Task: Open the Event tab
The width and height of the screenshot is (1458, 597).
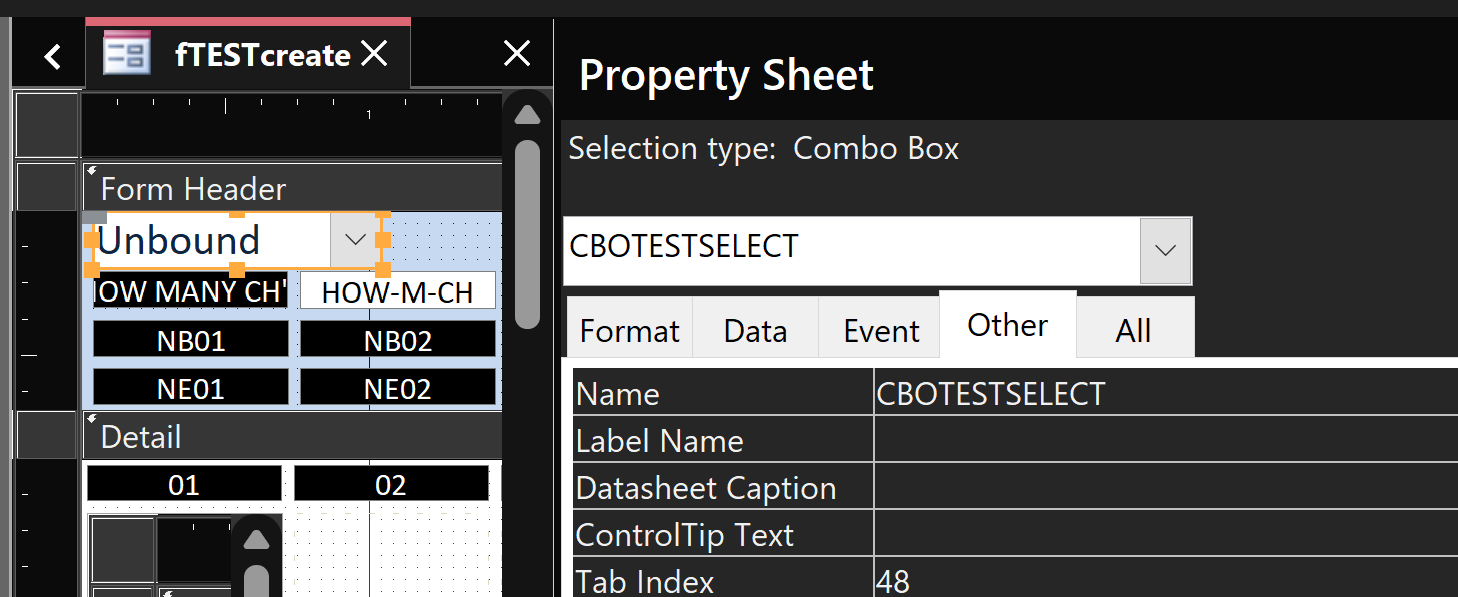Action: tap(881, 331)
